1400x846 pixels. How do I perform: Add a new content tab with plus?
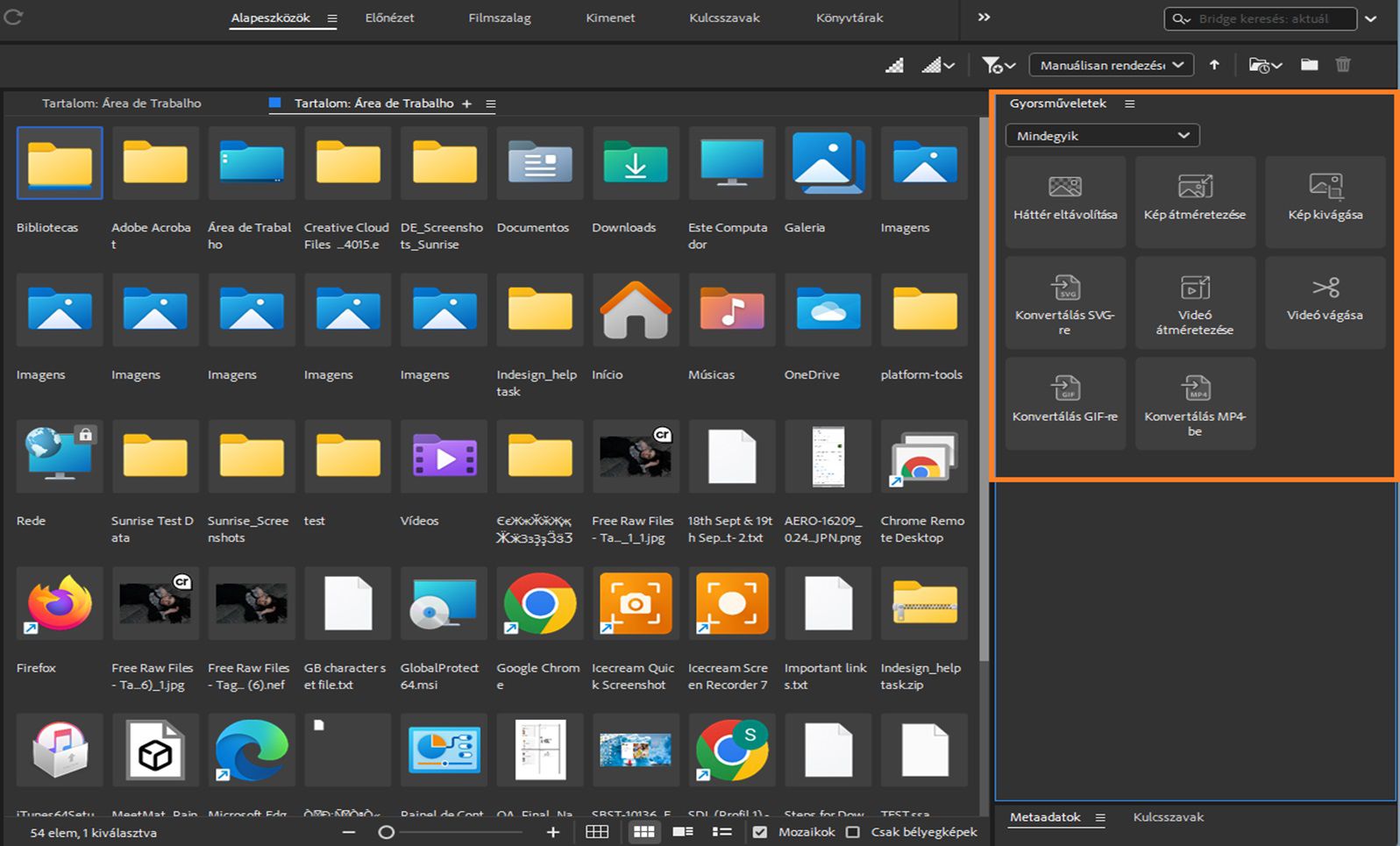(467, 103)
